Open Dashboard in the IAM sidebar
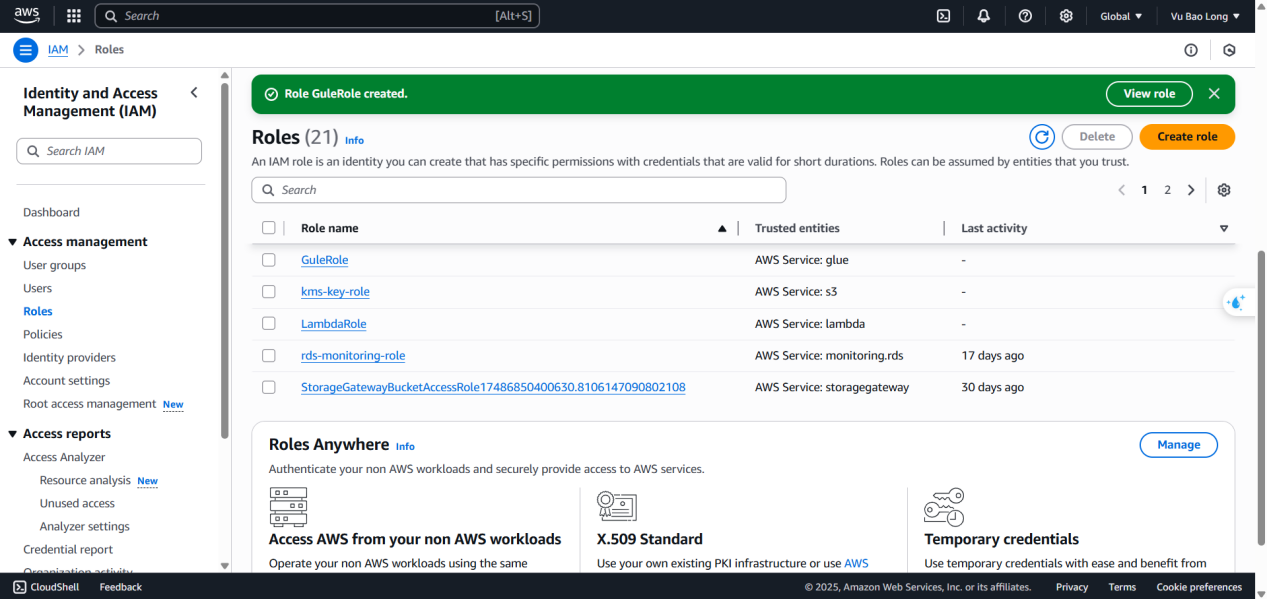The width and height of the screenshot is (1267, 599). pos(51,212)
